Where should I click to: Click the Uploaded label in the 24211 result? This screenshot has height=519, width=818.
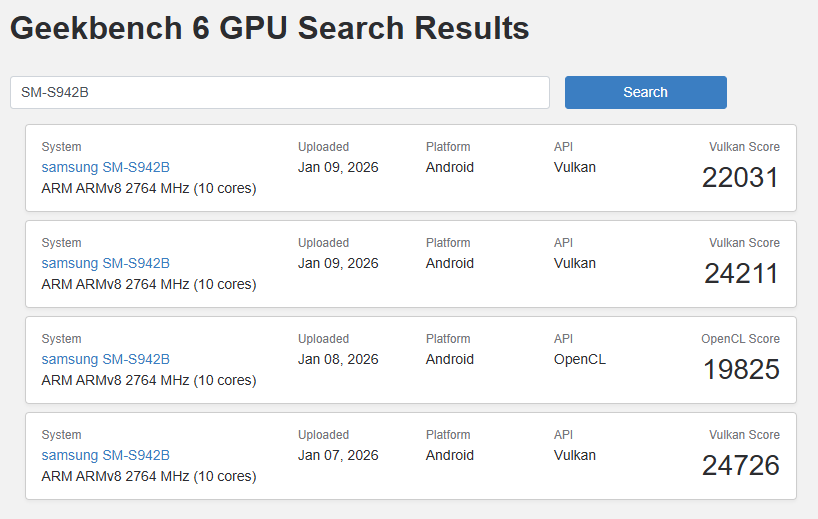click(x=323, y=243)
